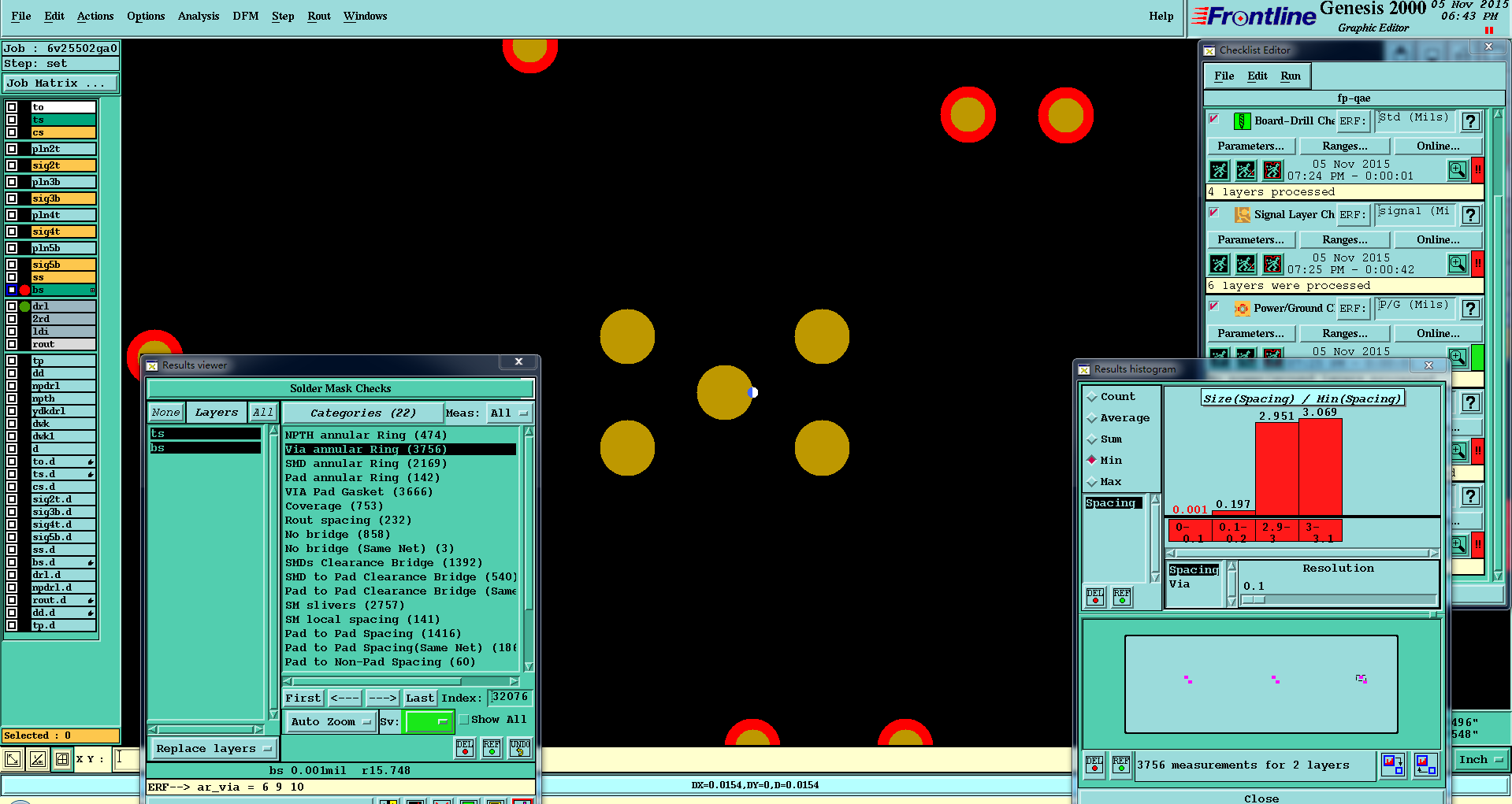Open the Job Matrix button
This screenshot has width=1512, height=804.
[x=61, y=83]
